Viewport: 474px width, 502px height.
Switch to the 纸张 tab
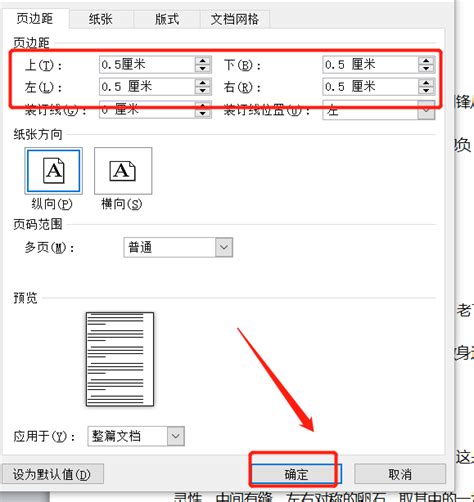coord(101,19)
